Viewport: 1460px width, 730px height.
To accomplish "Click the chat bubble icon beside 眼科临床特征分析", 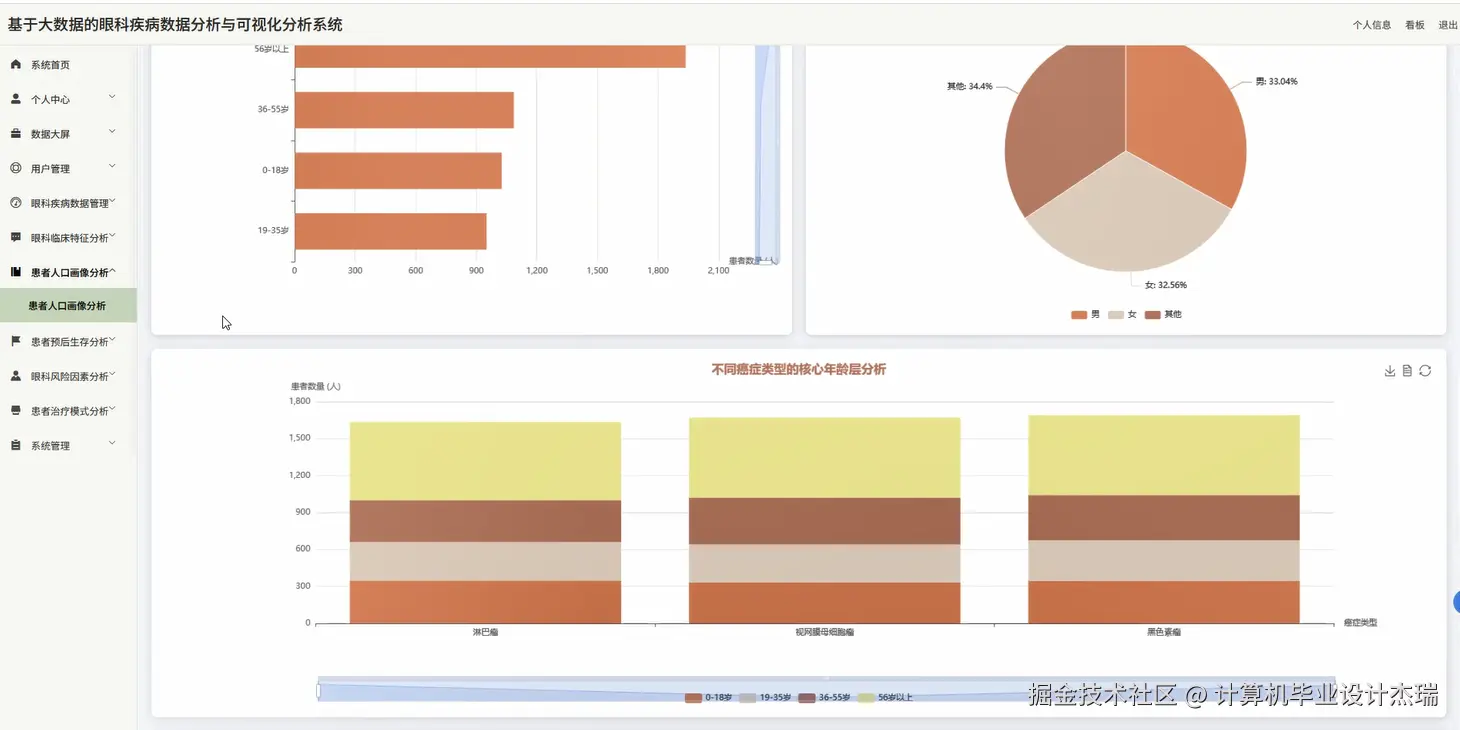I will point(16,238).
